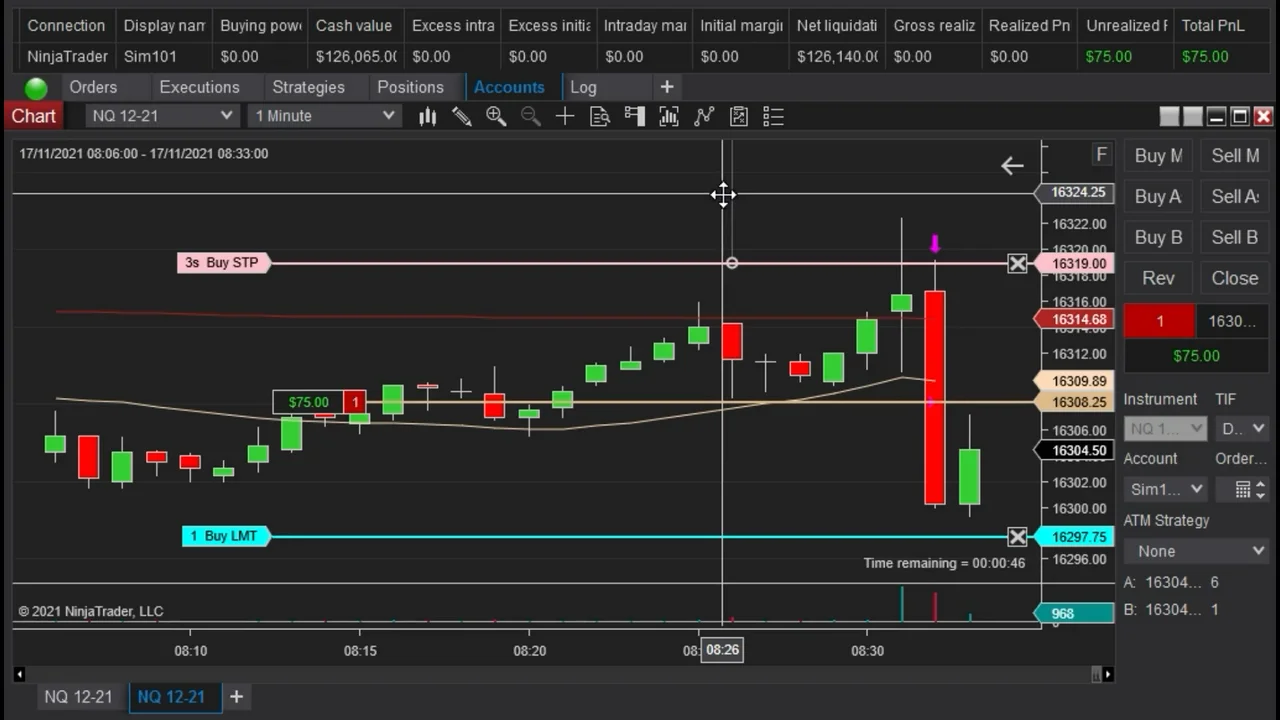
Task: Add a new chart tab with plus
Action: pos(236,696)
